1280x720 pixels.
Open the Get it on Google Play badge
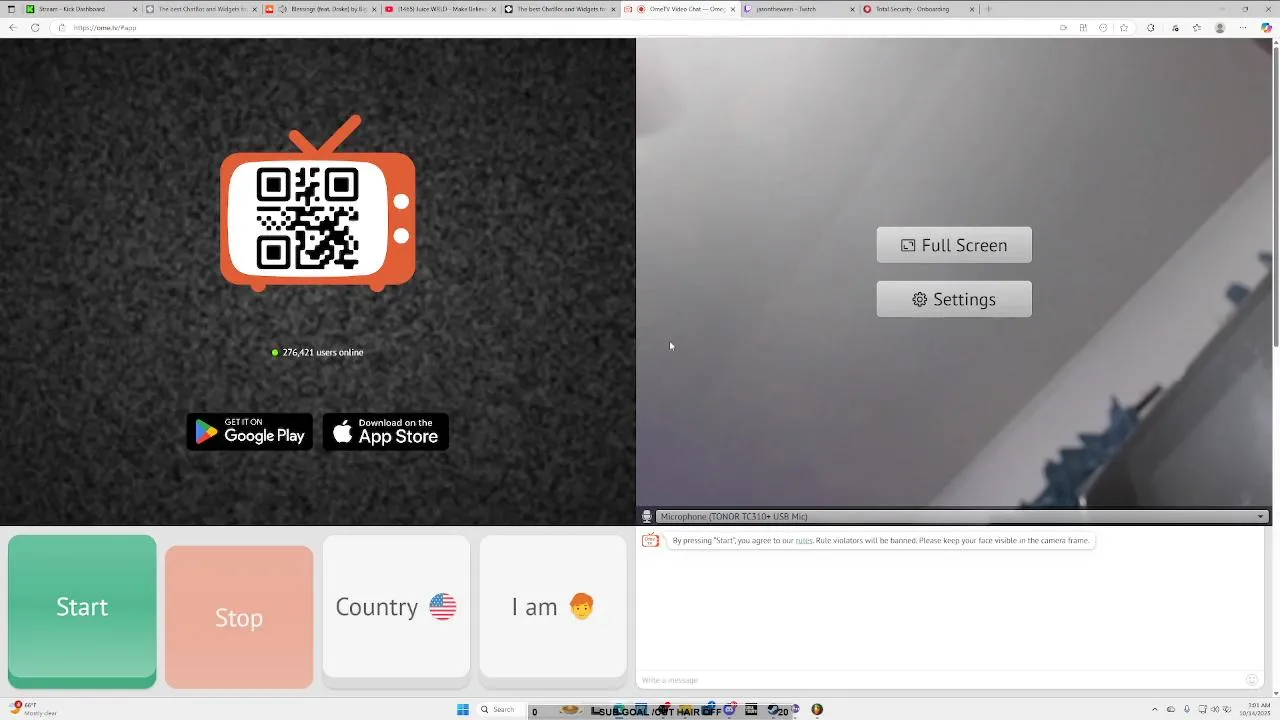(x=250, y=432)
